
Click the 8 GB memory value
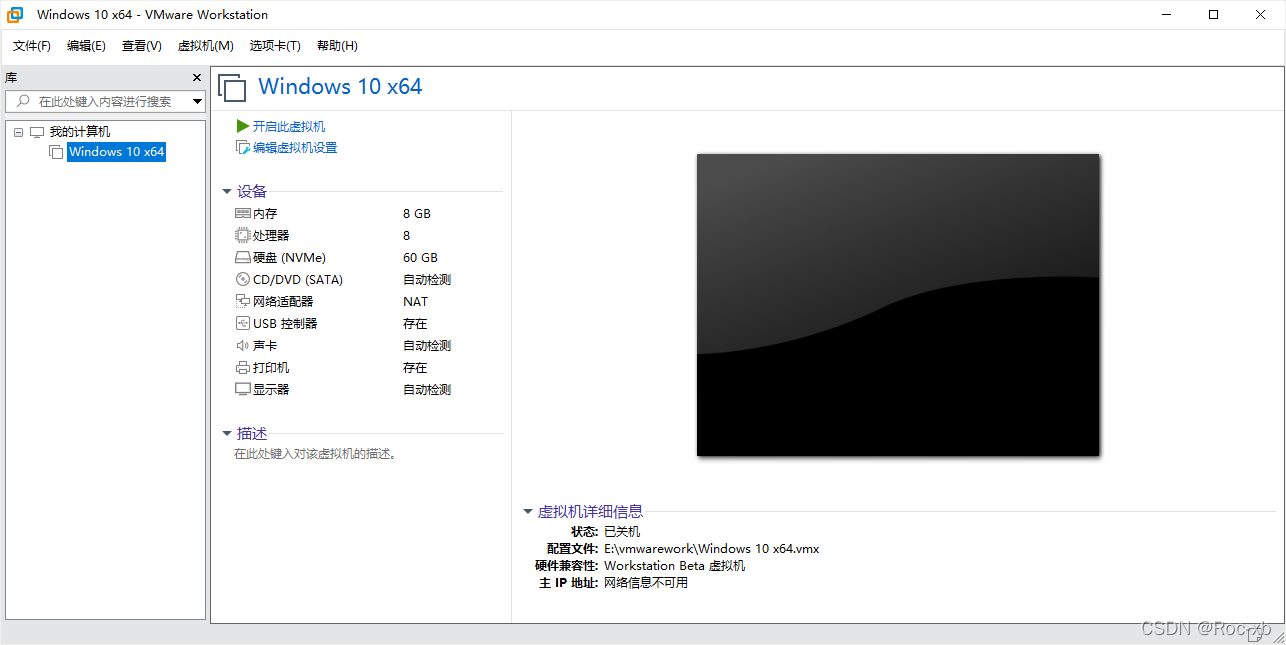tap(417, 214)
